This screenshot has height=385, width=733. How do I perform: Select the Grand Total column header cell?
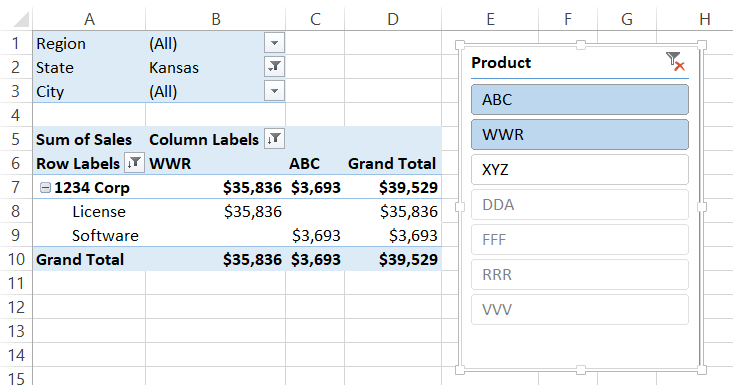click(x=393, y=164)
